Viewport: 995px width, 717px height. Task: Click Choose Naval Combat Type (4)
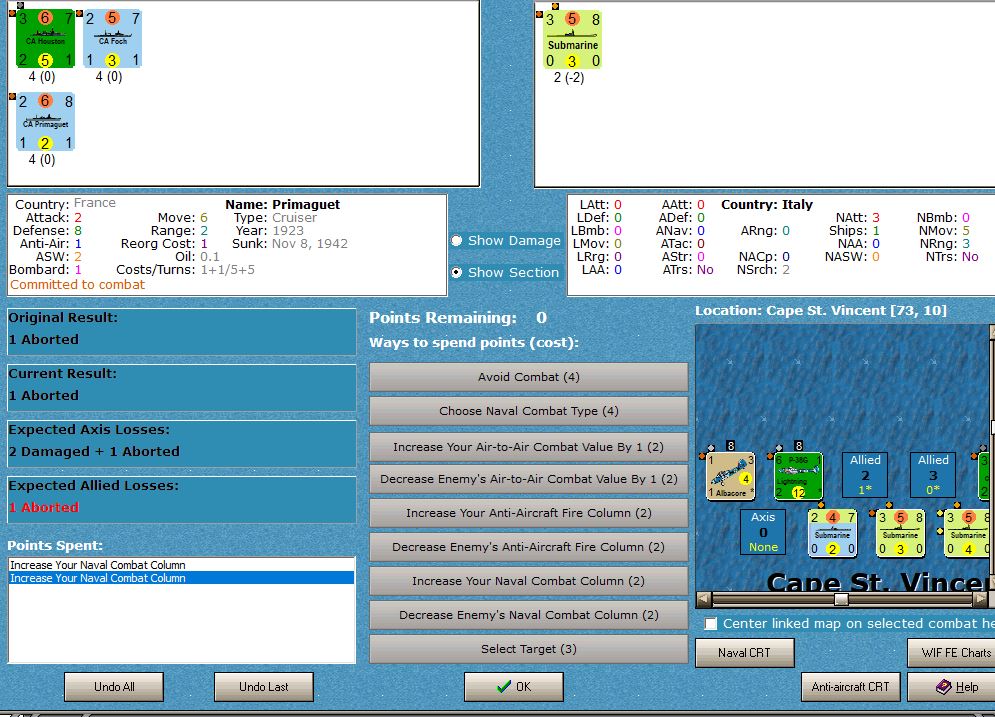(x=529, y=411)
